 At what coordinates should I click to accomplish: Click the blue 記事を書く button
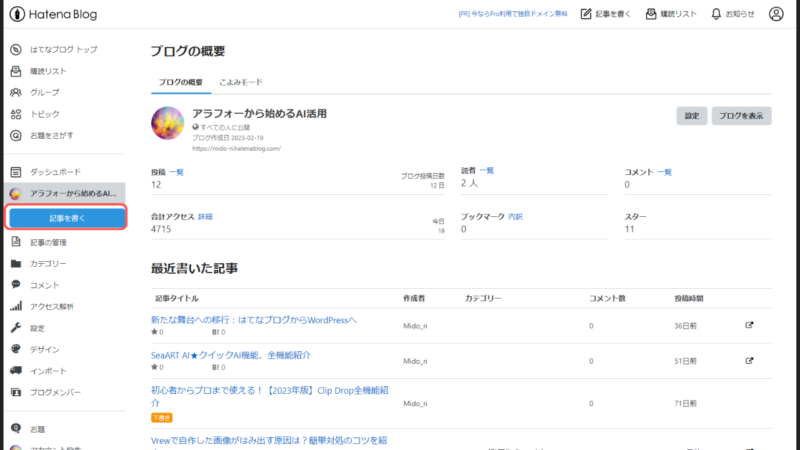pos(67,218)
